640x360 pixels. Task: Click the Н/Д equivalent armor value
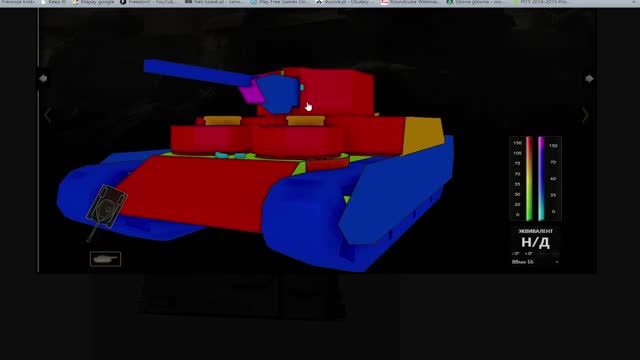coord(535,242)
